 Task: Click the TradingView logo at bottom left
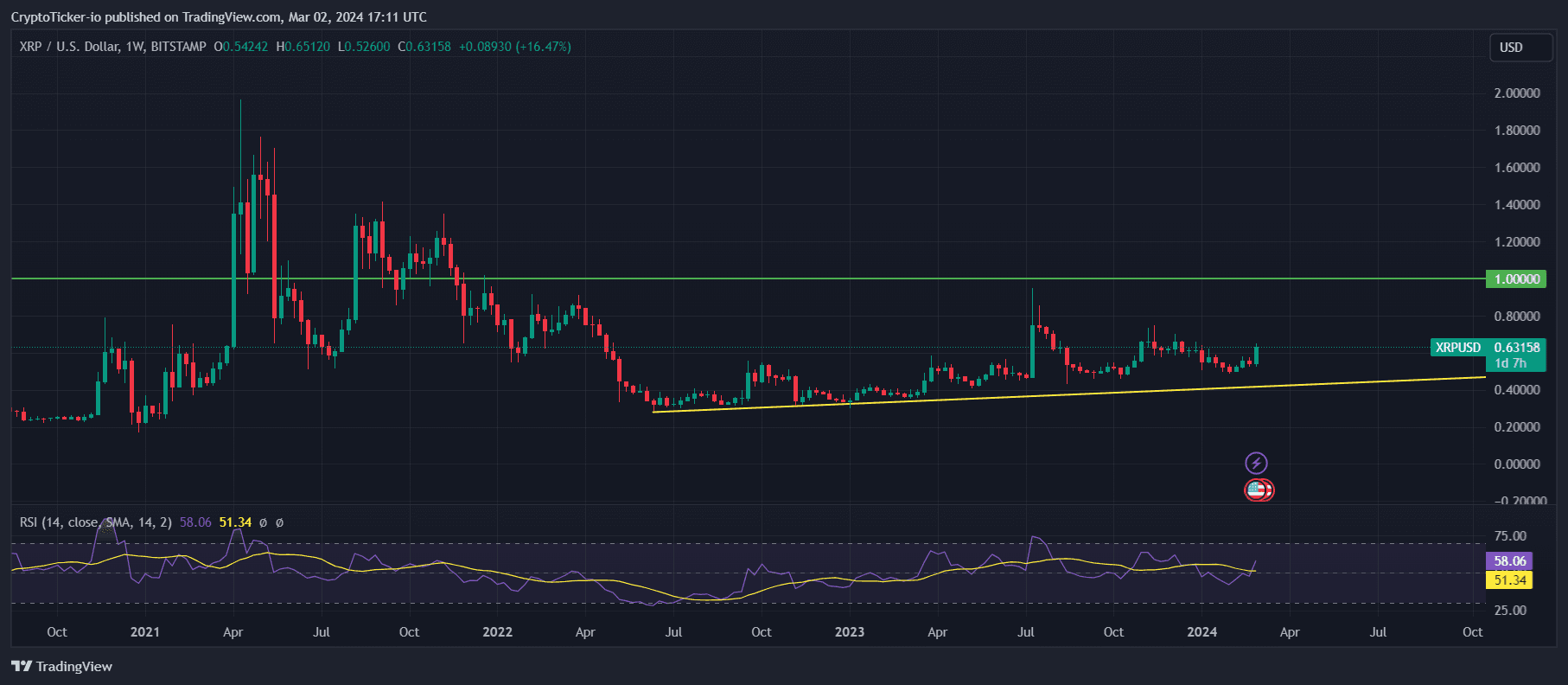[61, 666]
